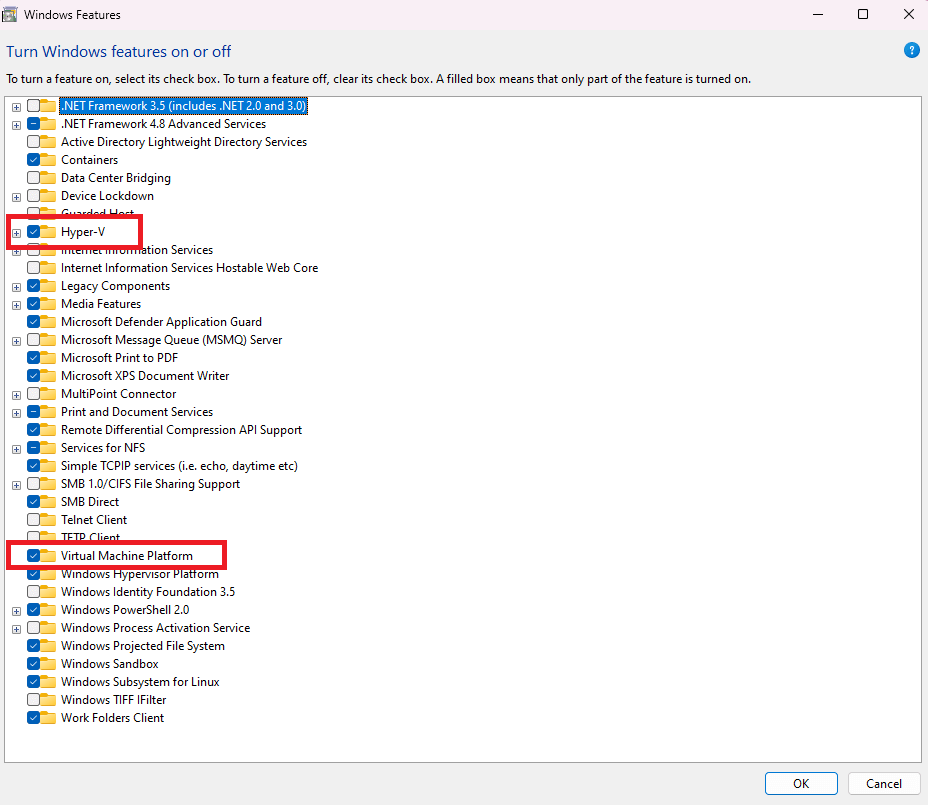The image size is (928, 805).
Task: Click the folder icon beside Hyper-V
Action: [49, 231]
